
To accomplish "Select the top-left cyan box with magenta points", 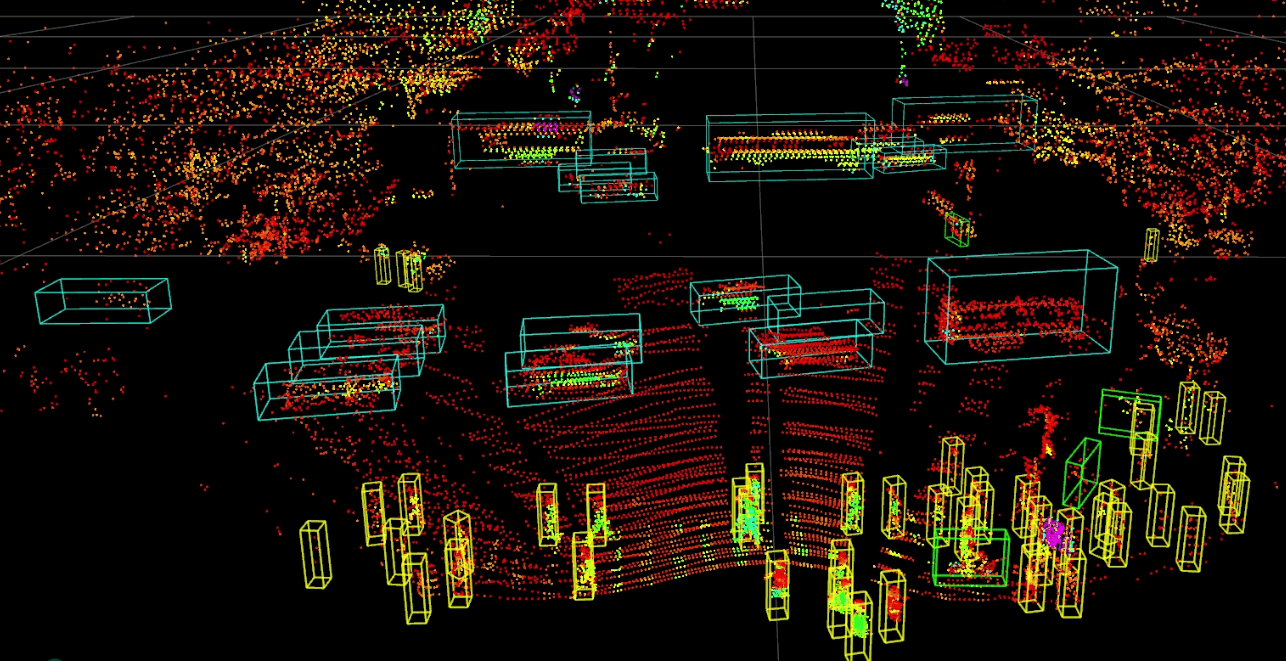I will [x=521, y=139].
